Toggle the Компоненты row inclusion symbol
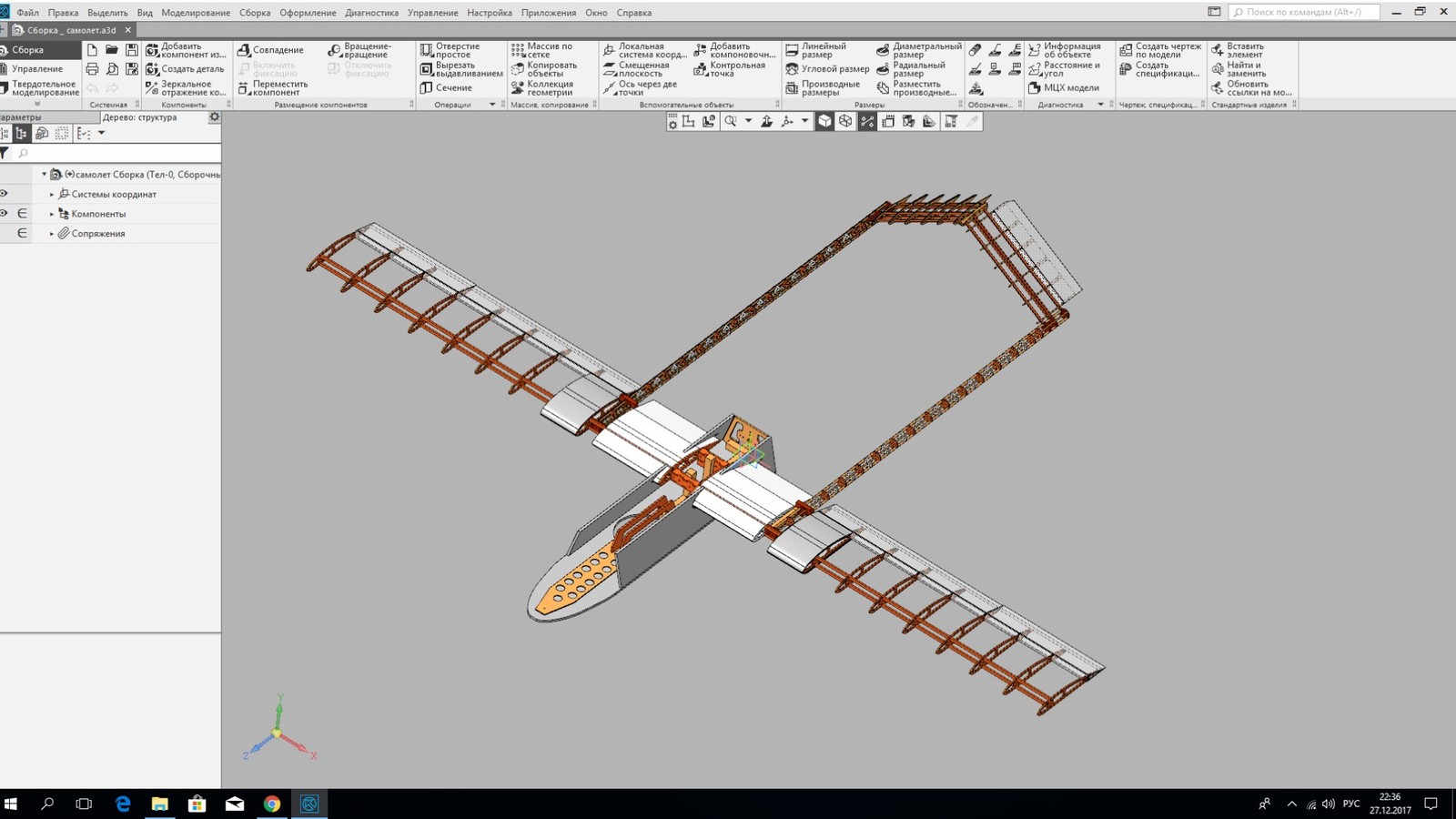Image resolution: width=1456 pixels, height=819 pixels. pos(23,214)
